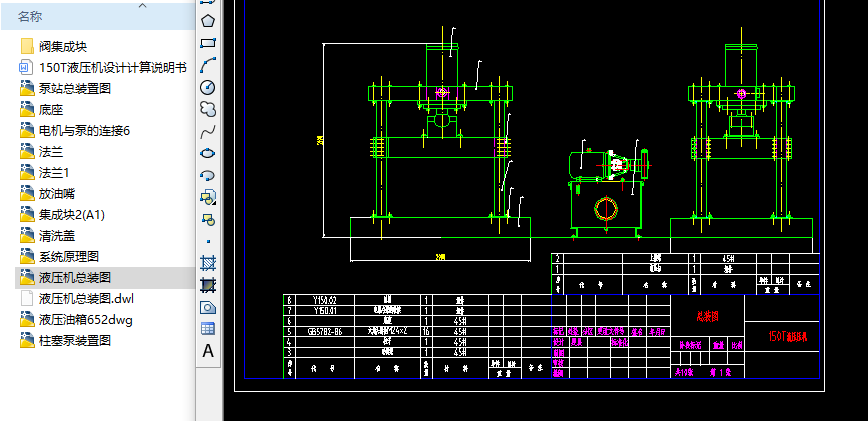Select the 法兰 drawing file
The width and height of the screenshot is (868, 421).
coord(42,152)
